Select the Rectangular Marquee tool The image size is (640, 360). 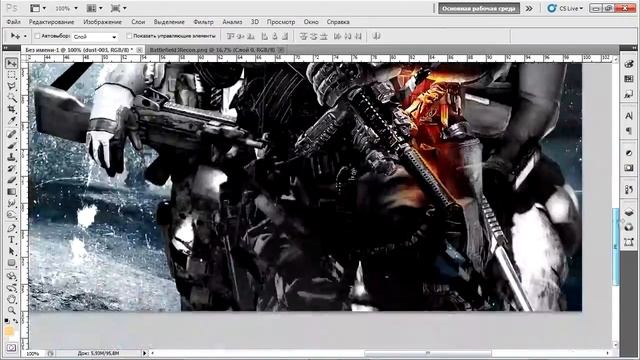click(x=11, y=75)
